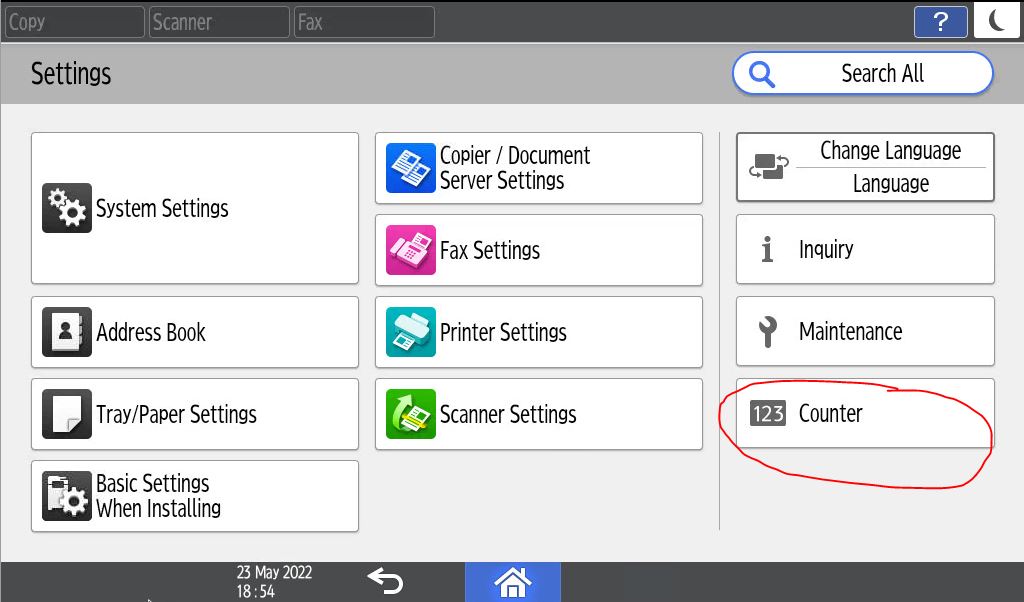
Task: Click the pink Fax Settings icon
Action: (411, 250)
